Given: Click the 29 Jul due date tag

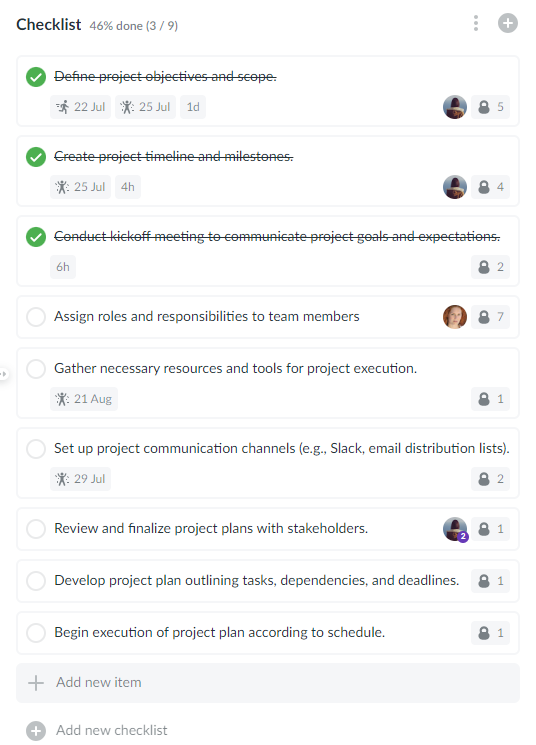Looking at the screenshot, I should point(80,478).
